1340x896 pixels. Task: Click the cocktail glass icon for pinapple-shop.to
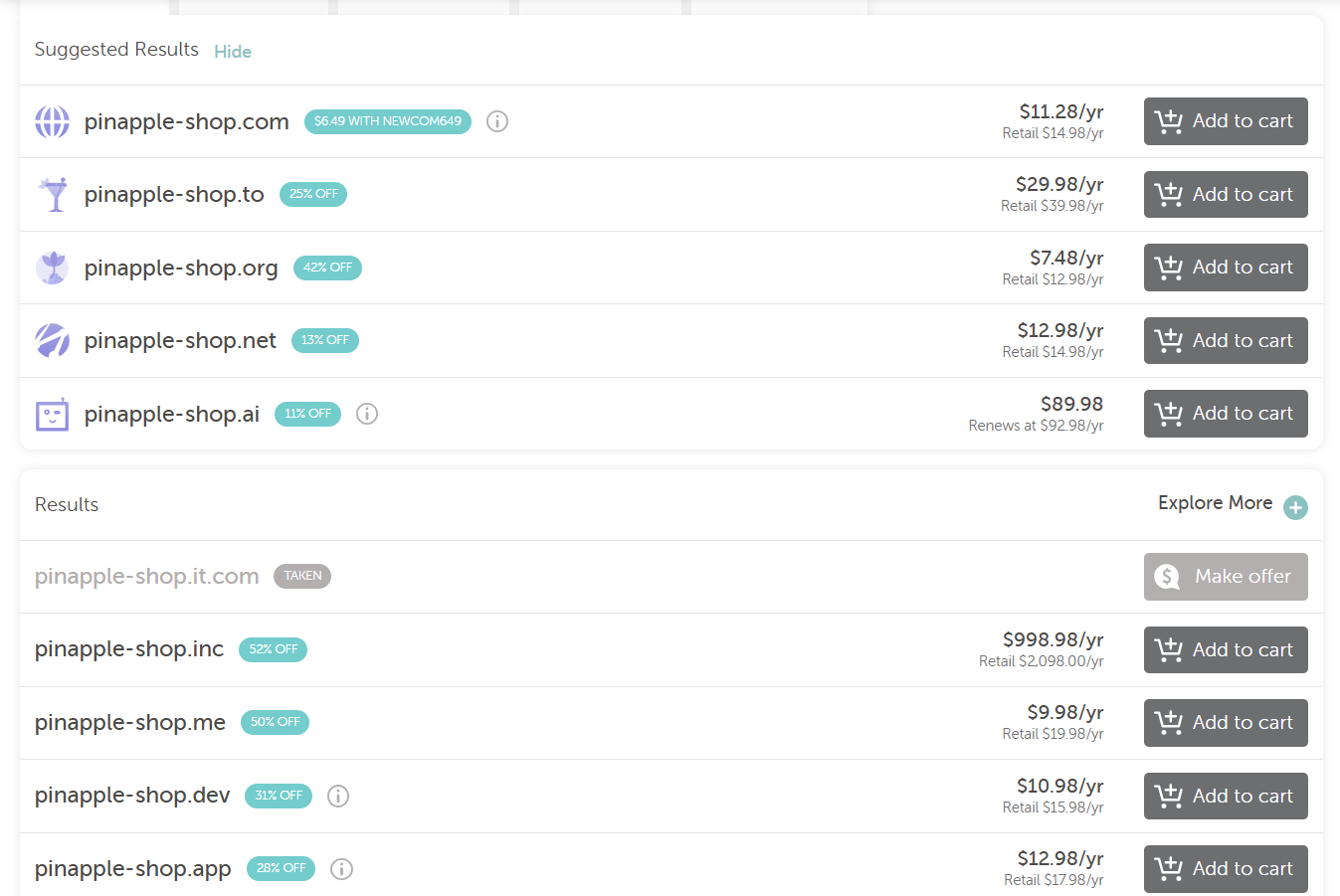pos(53,194)
